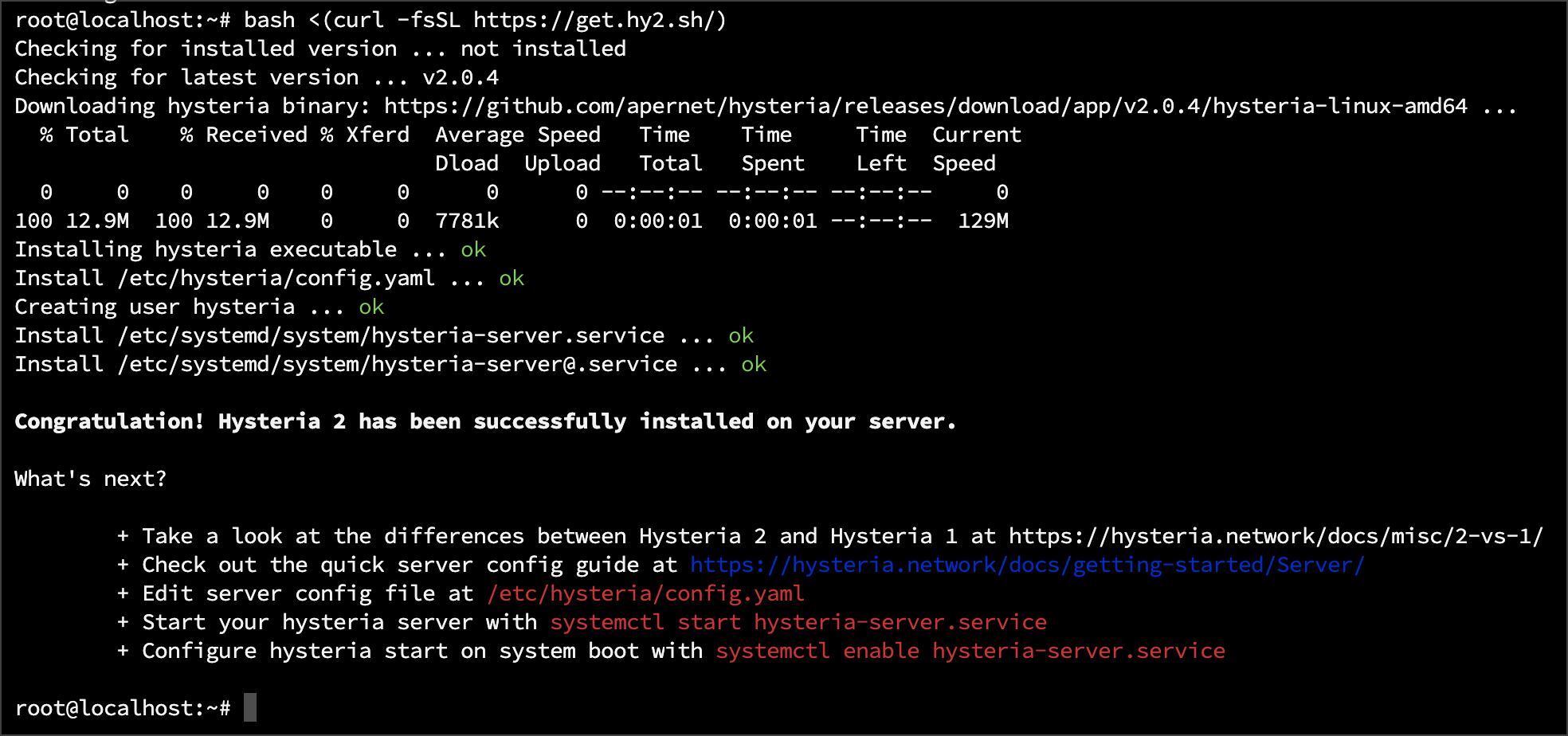Click the hysteria.network/docs/misc/2-vs-1/ URL
The height and width of the screenshot is (736, 1568).
1276,536
